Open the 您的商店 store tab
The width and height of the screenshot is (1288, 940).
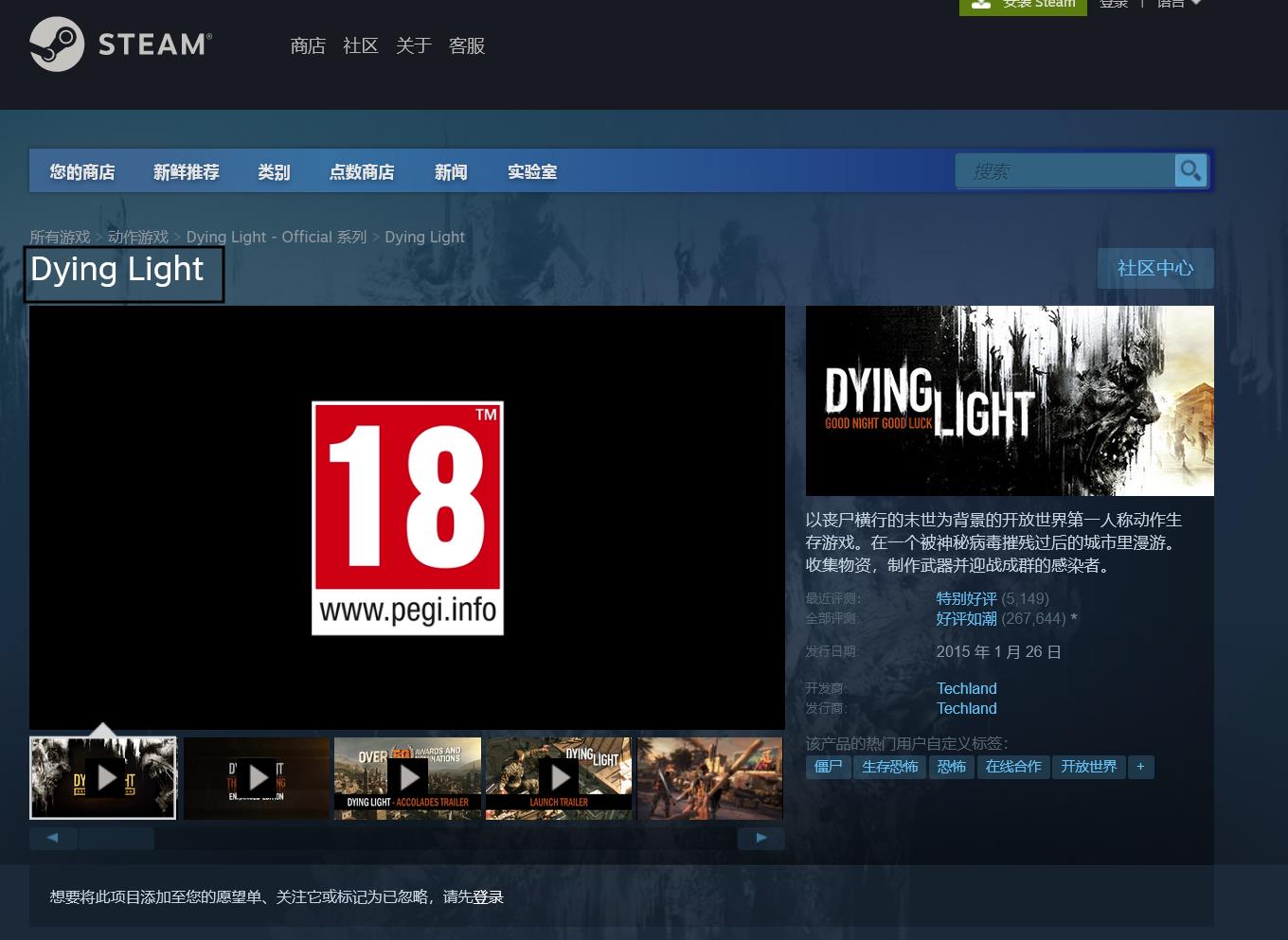[x=82, y=171]
